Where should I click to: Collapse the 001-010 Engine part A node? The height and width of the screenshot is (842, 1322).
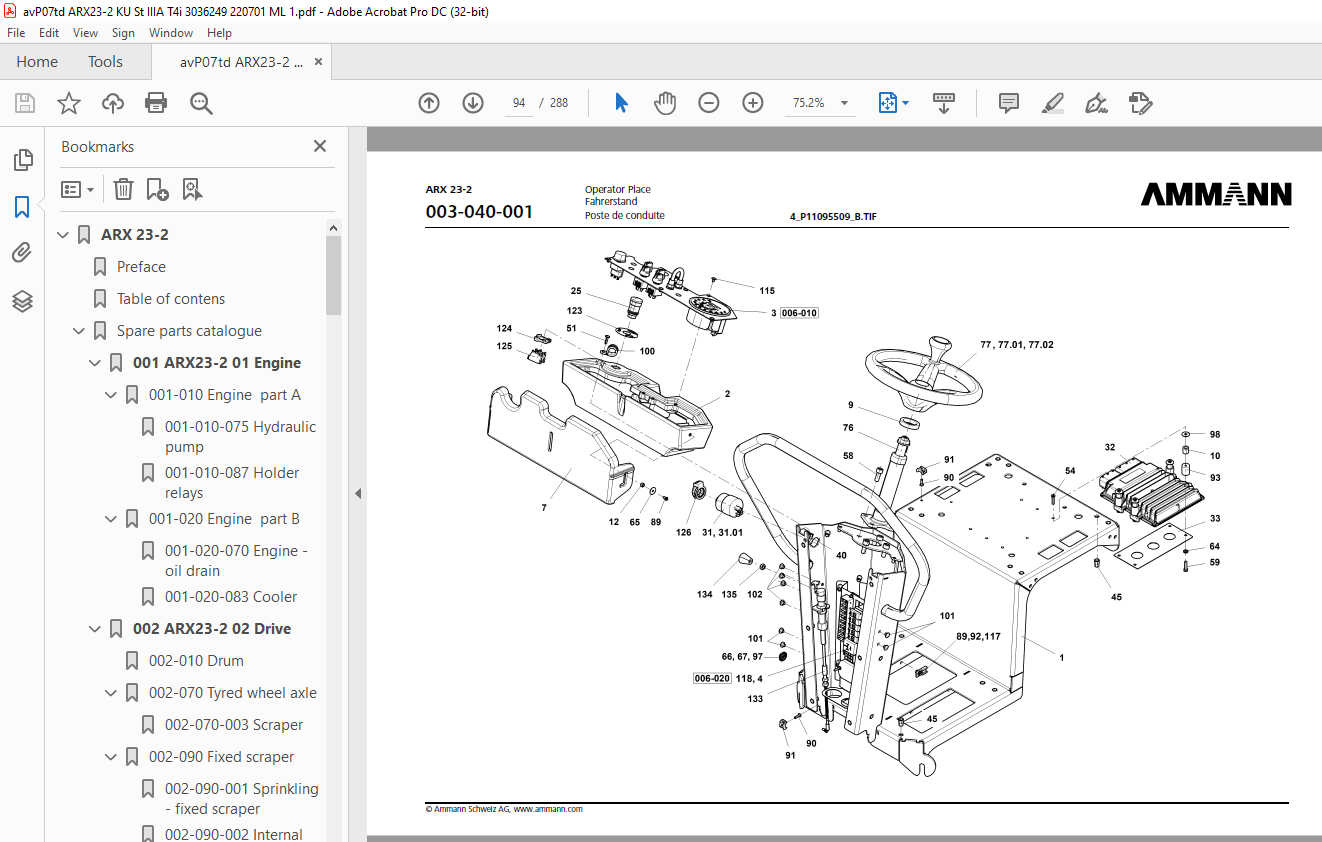click(112, 395)
